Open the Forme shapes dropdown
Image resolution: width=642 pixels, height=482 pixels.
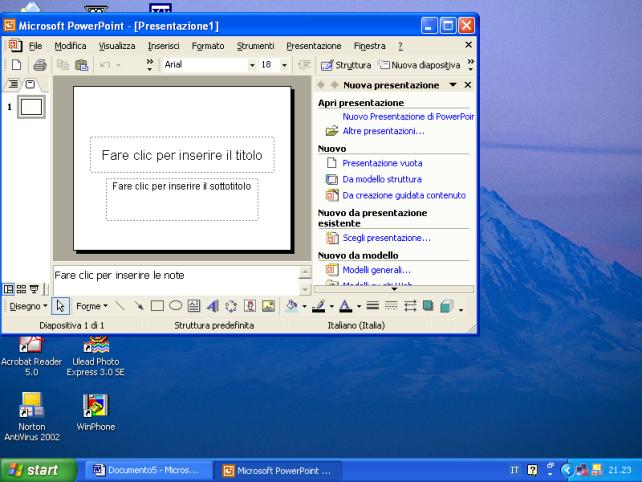pos(92,306)
